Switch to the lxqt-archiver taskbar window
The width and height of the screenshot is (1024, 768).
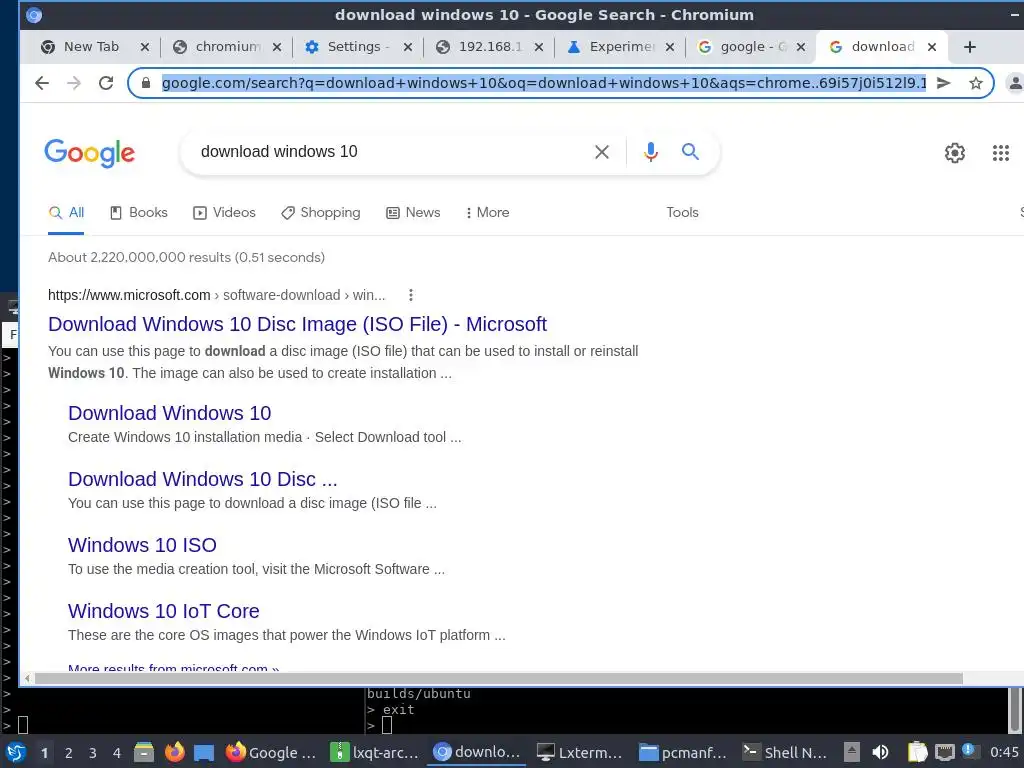(375, 752)
